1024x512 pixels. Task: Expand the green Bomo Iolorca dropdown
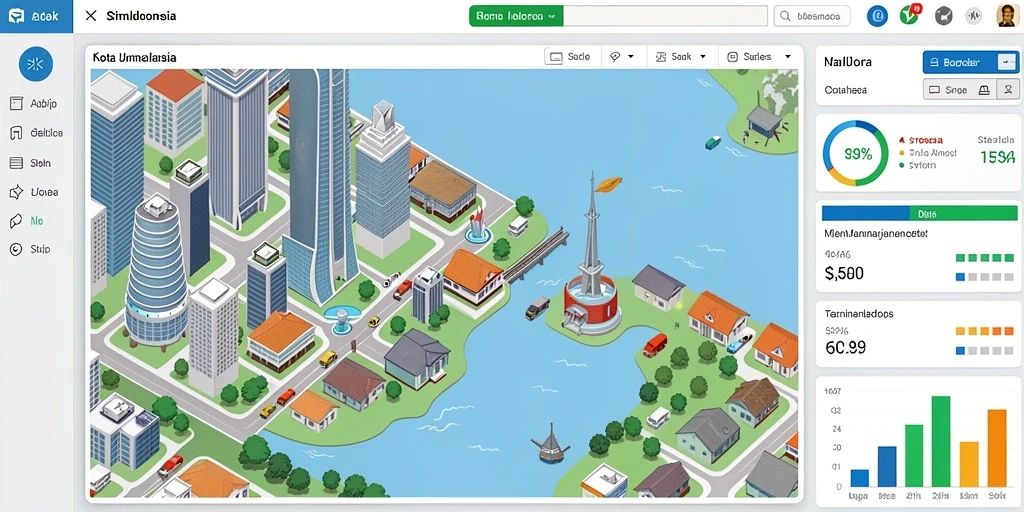coord(516,16)
